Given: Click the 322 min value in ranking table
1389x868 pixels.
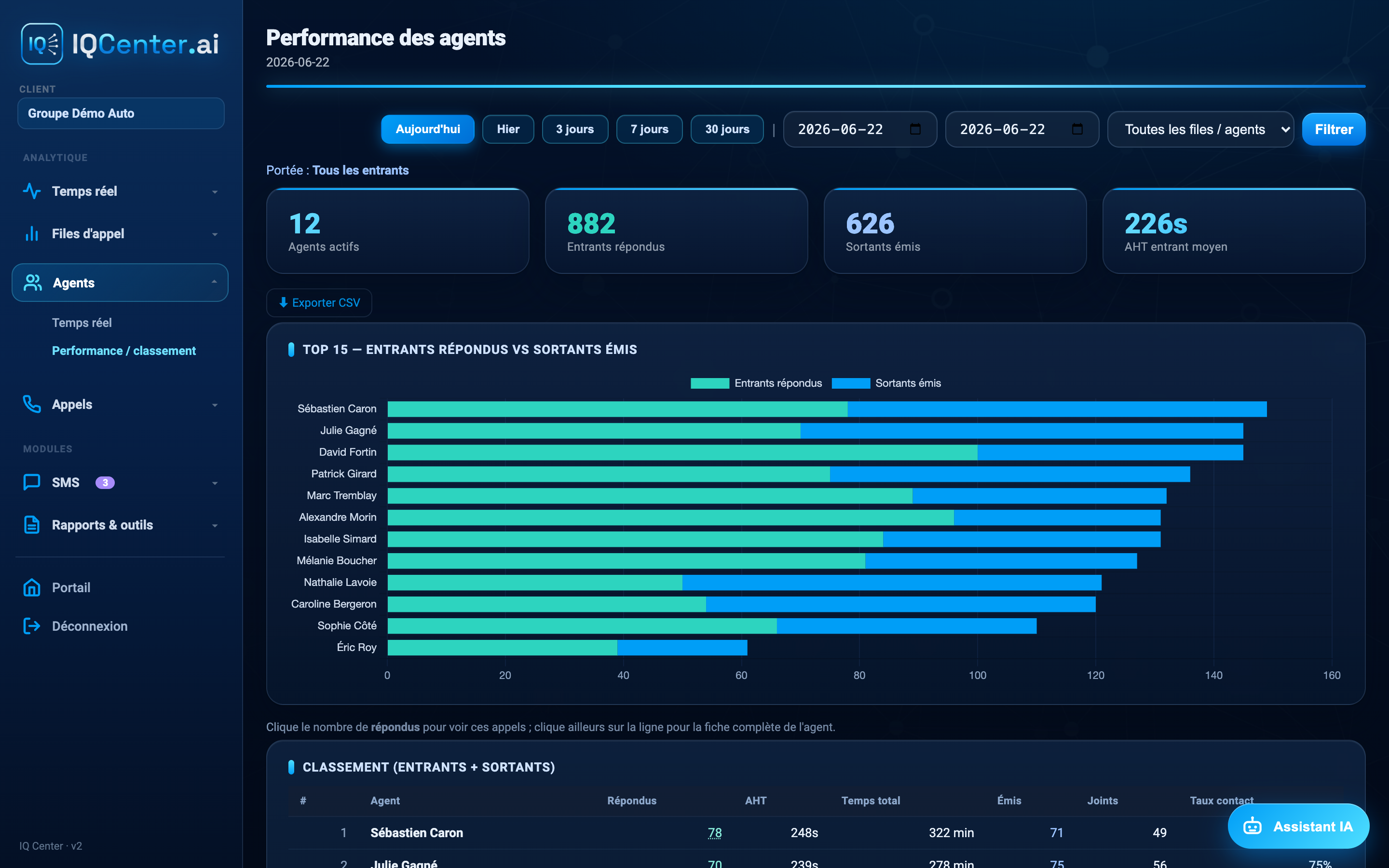Looking at the screenshot, I should [x=951, y=832].
